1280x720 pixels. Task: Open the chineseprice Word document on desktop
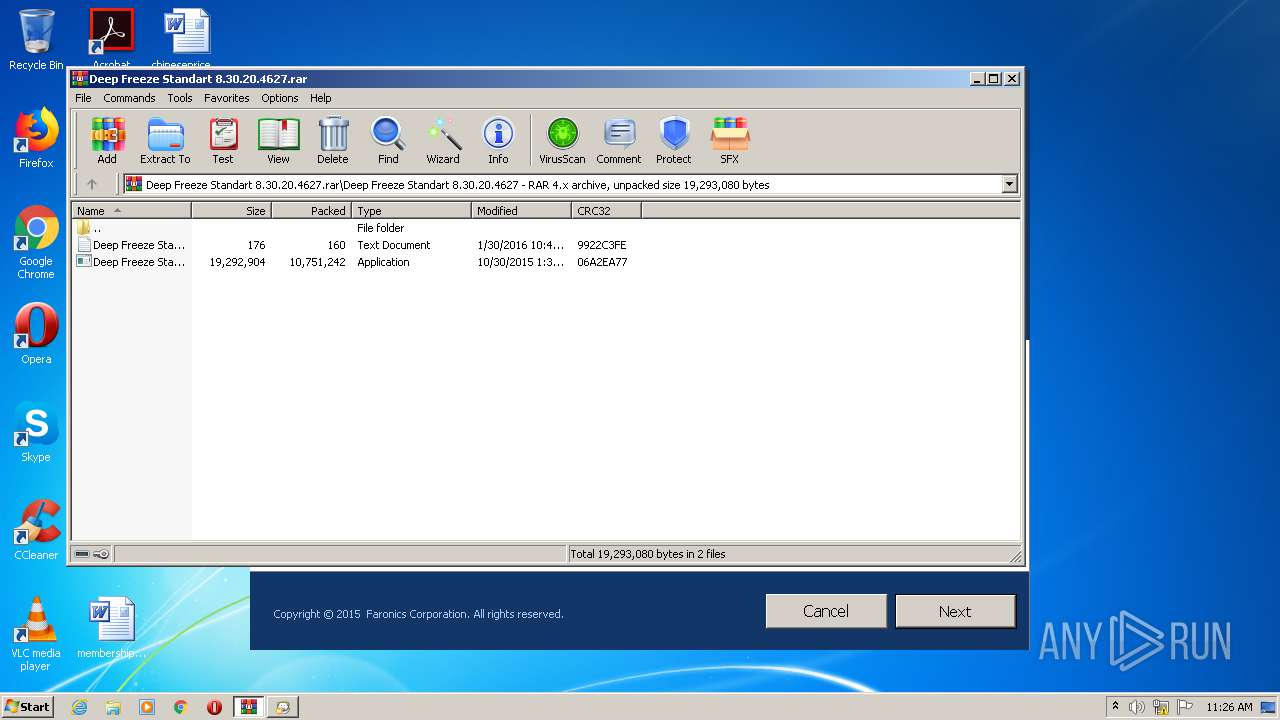[186, 38]
